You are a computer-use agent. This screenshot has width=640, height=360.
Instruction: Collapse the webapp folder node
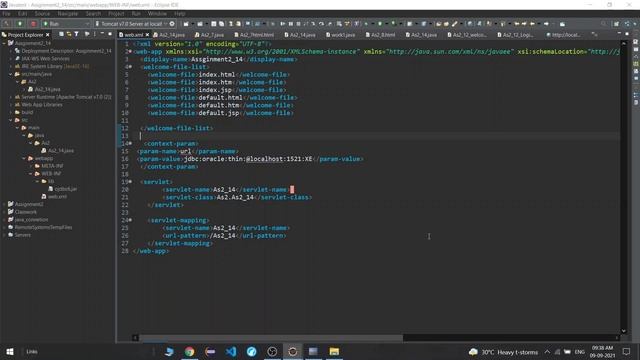[24, 158]
